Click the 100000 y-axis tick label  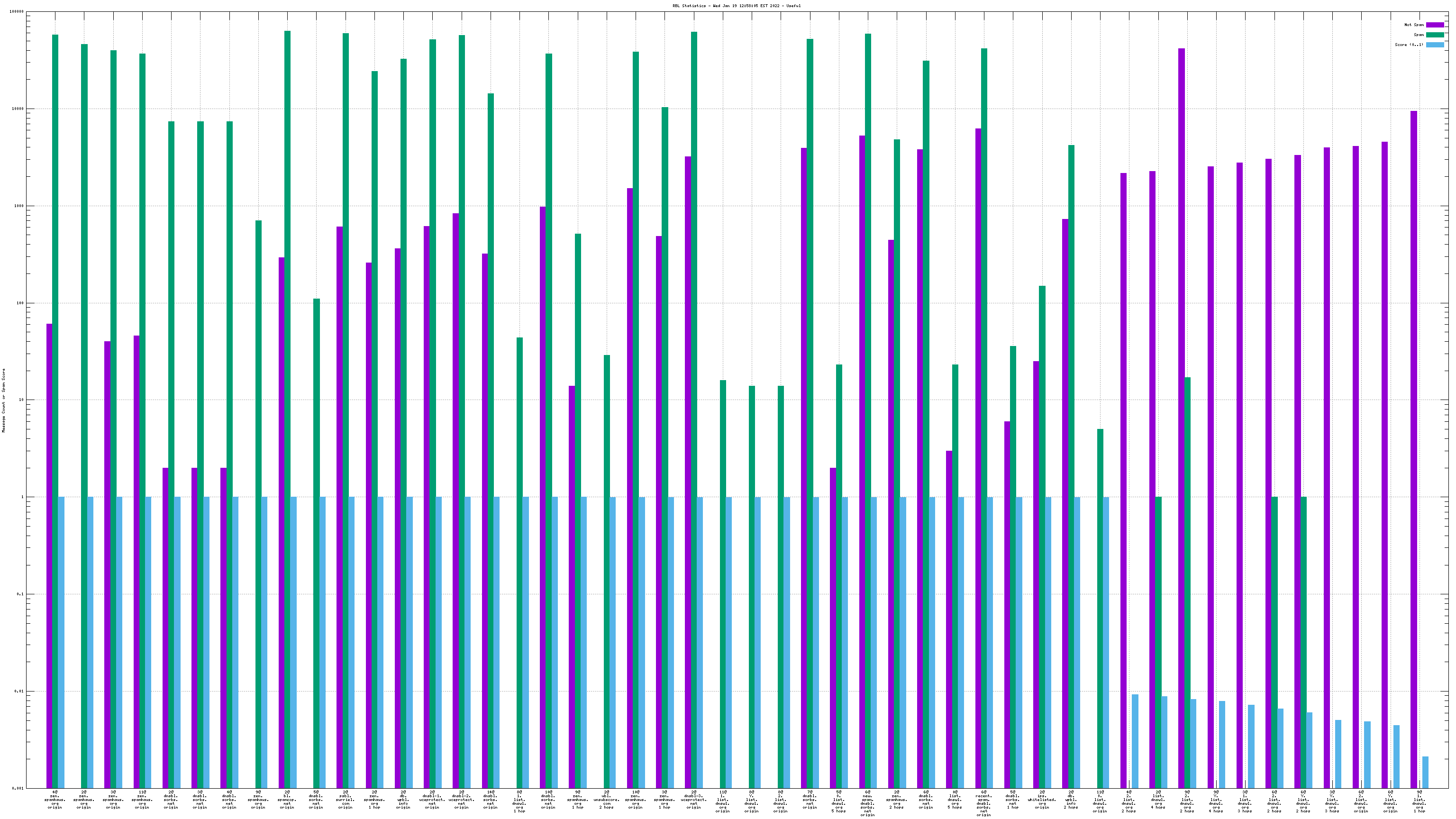coord(17,12)
